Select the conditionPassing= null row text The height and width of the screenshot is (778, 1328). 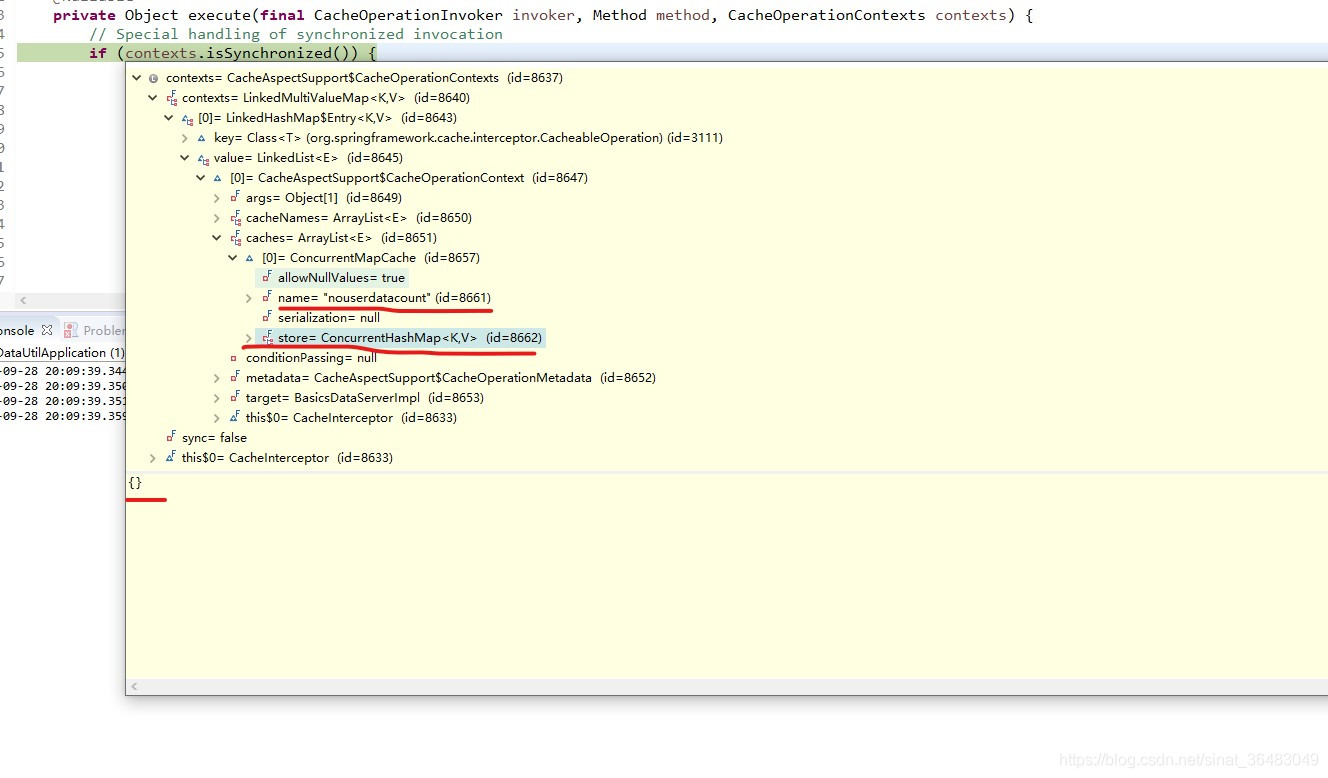point(312,358)
